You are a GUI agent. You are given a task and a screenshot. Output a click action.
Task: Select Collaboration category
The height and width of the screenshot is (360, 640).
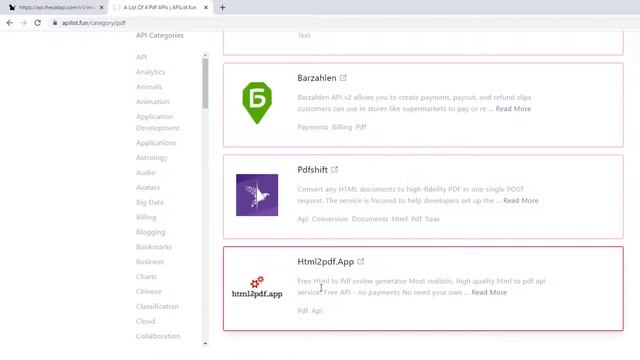coord(158,336)
